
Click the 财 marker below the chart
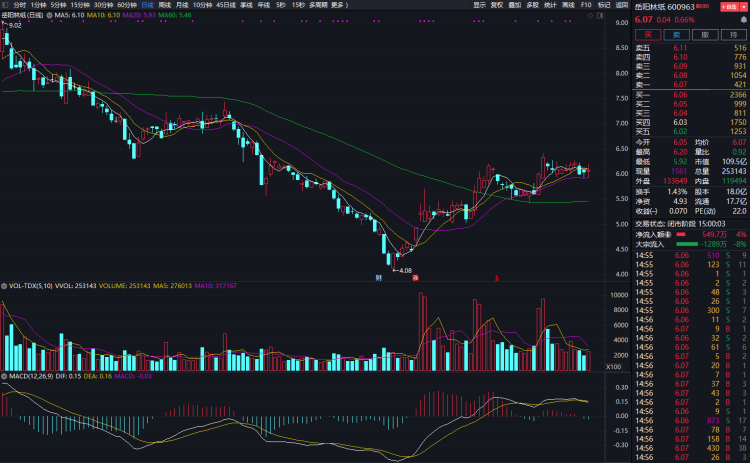coord(379,277)
